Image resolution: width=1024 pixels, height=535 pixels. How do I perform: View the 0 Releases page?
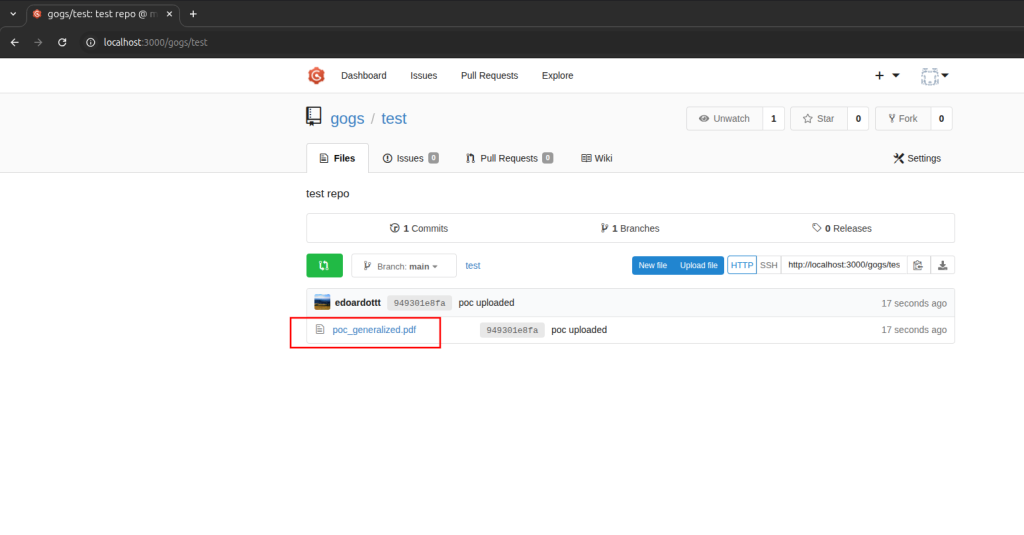[842, 228]
